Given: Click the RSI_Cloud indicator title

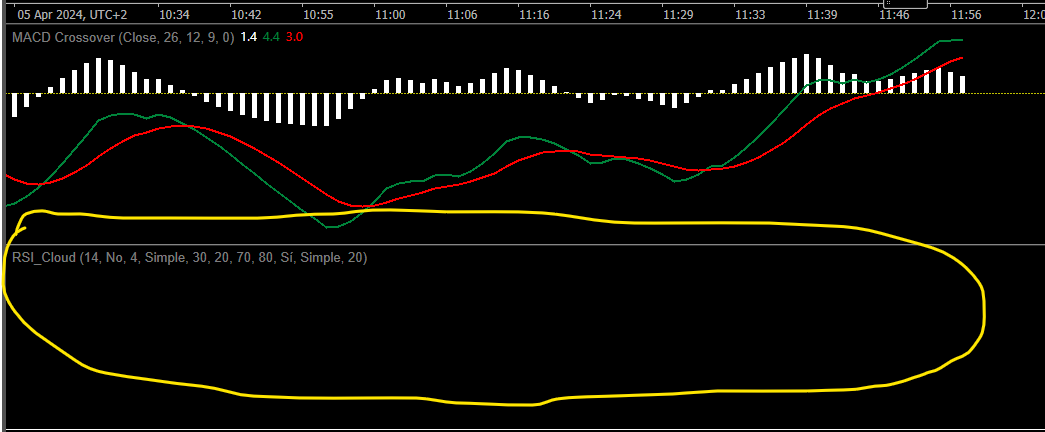Looking at the screenshot, I should point(189,257).
